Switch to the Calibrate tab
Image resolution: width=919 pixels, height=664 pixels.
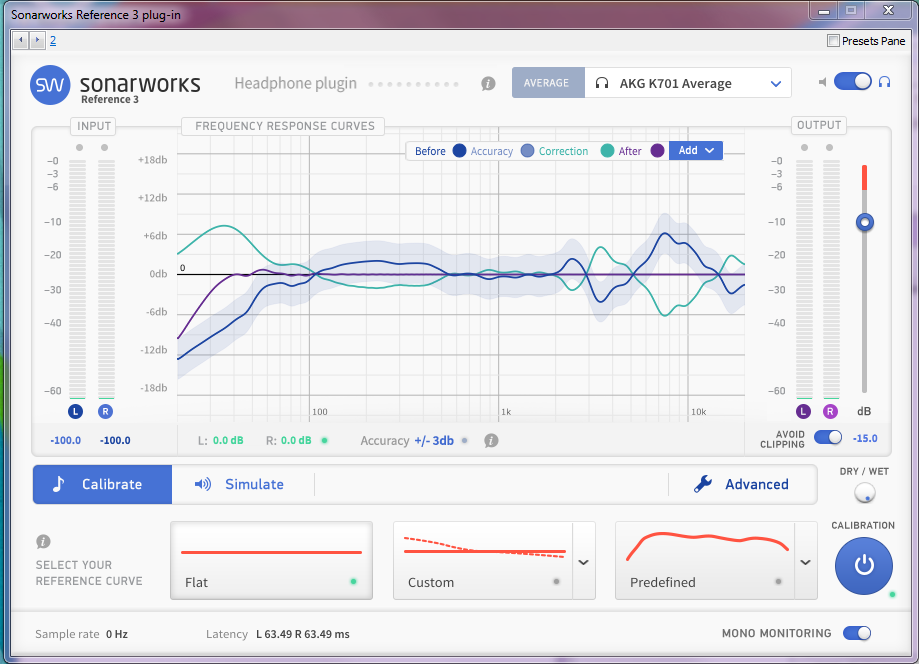103,484
